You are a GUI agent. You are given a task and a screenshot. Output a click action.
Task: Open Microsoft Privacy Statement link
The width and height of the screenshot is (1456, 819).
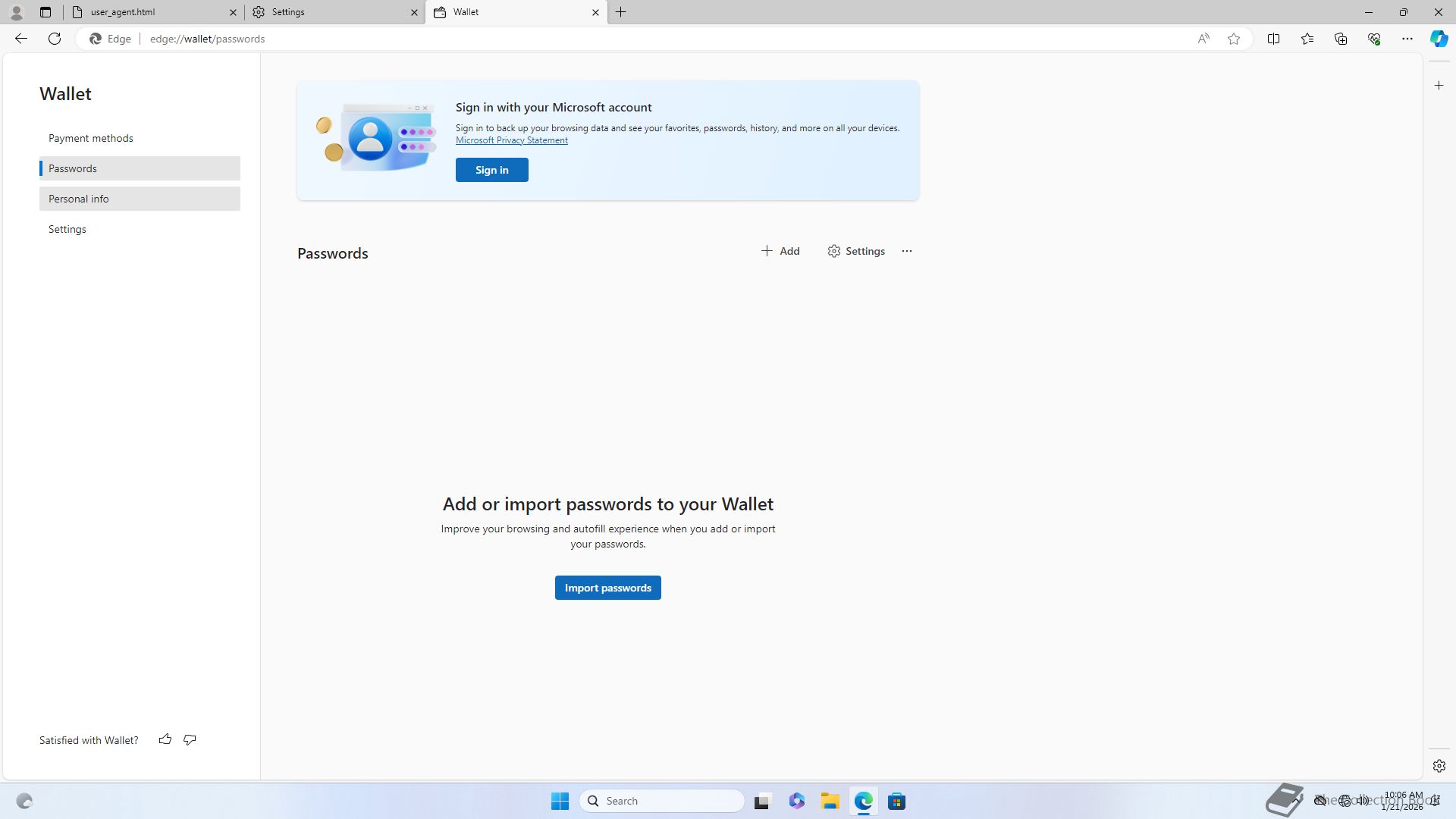tap(511, 140)
